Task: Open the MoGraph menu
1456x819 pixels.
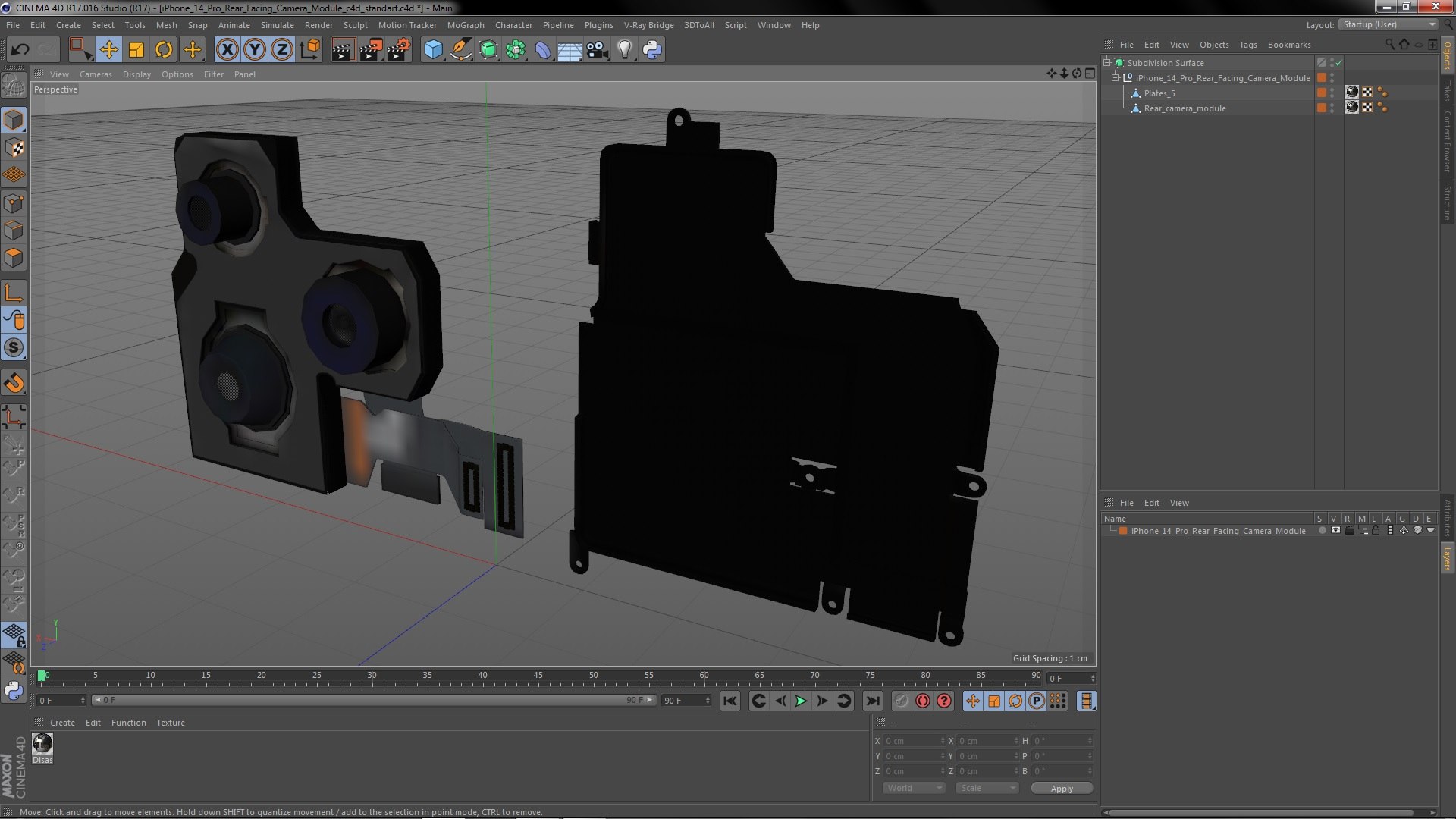Action: [465, 25]
